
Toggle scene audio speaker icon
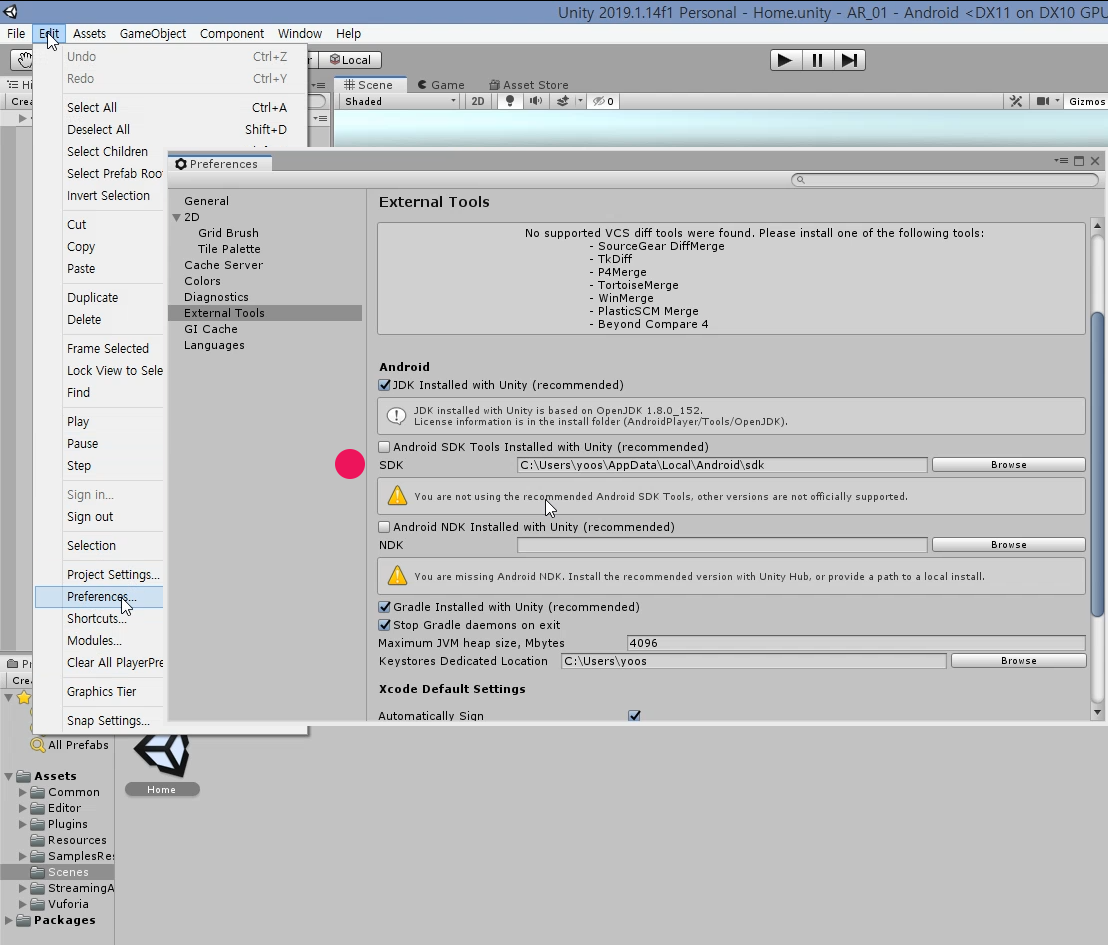536,101
